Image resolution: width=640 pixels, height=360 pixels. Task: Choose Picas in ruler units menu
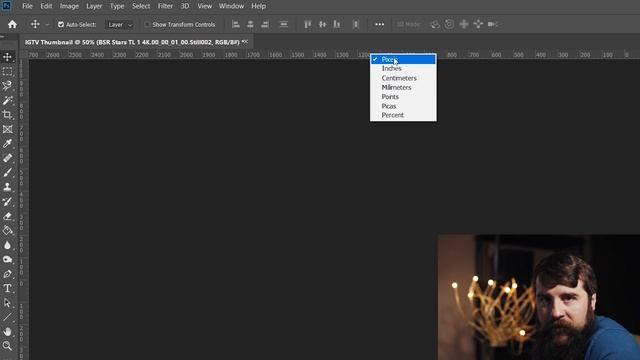(x=403, y=106)
